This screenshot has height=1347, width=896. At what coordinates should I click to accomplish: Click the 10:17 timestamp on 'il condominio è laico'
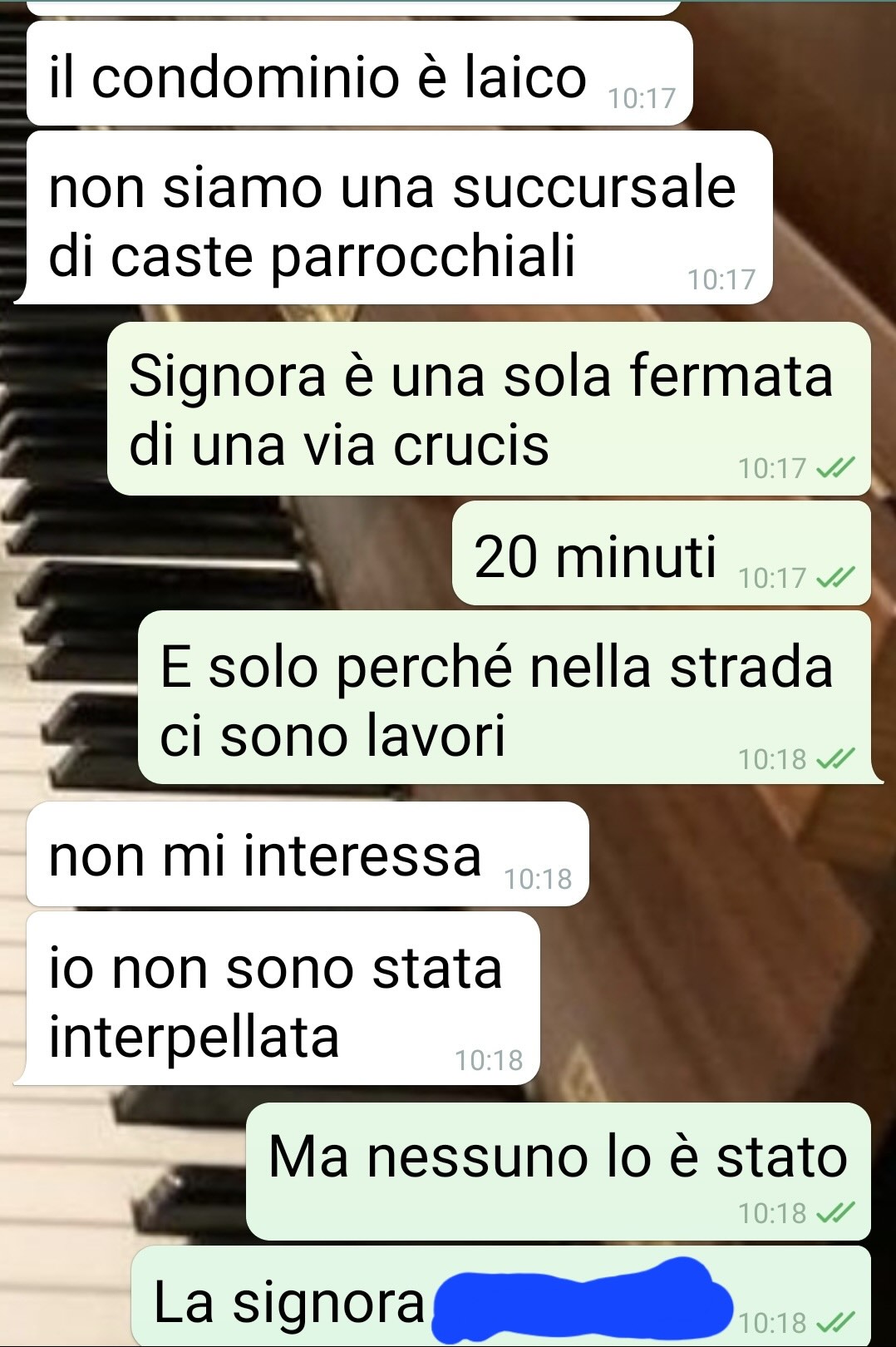[642, 98]
